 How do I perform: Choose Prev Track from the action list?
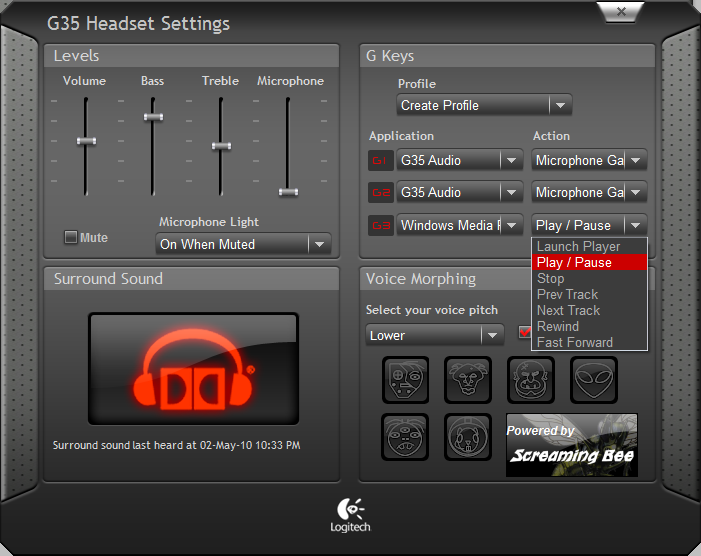589,295
